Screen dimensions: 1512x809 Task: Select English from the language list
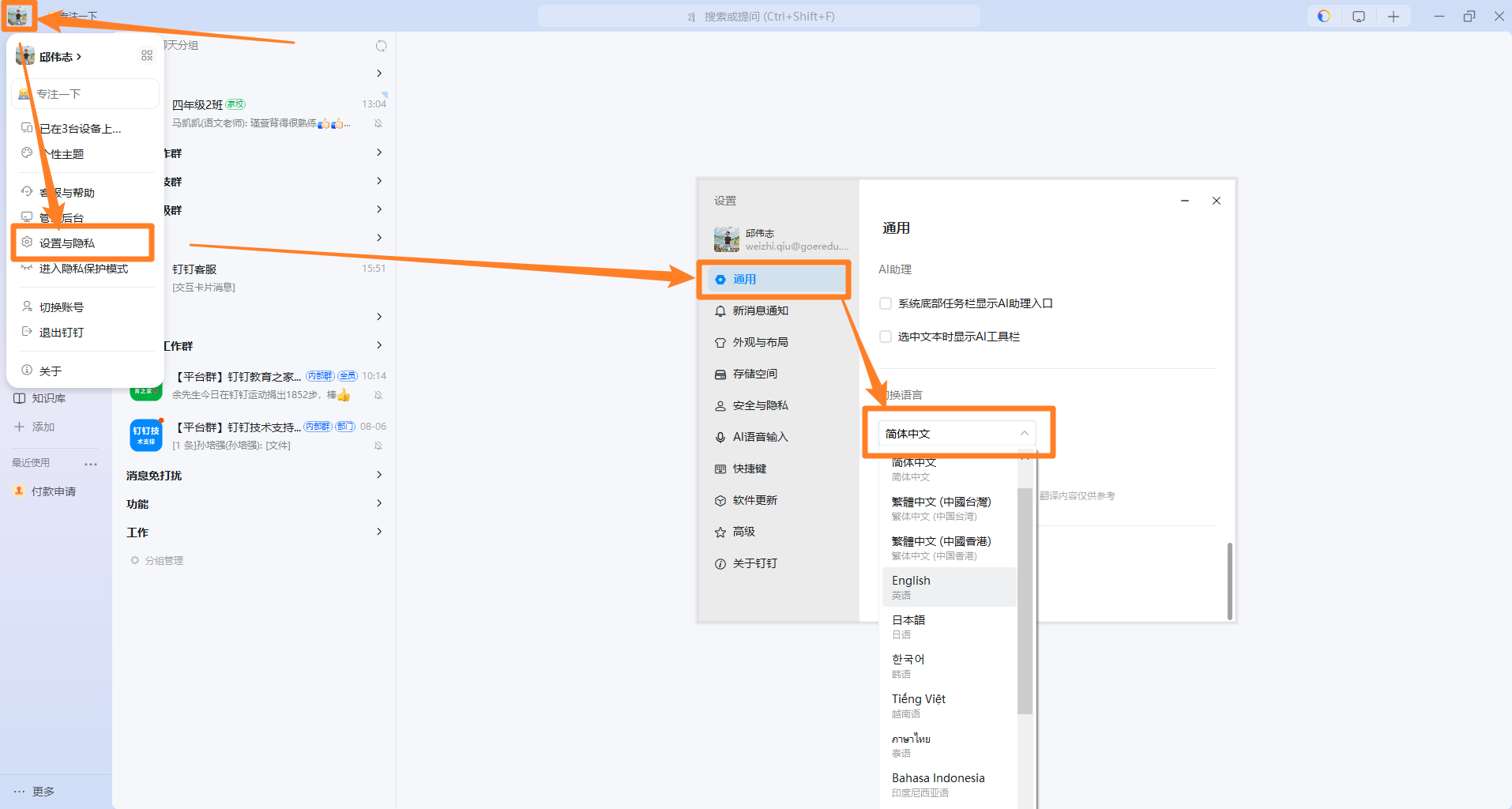(x=949, y=587)
